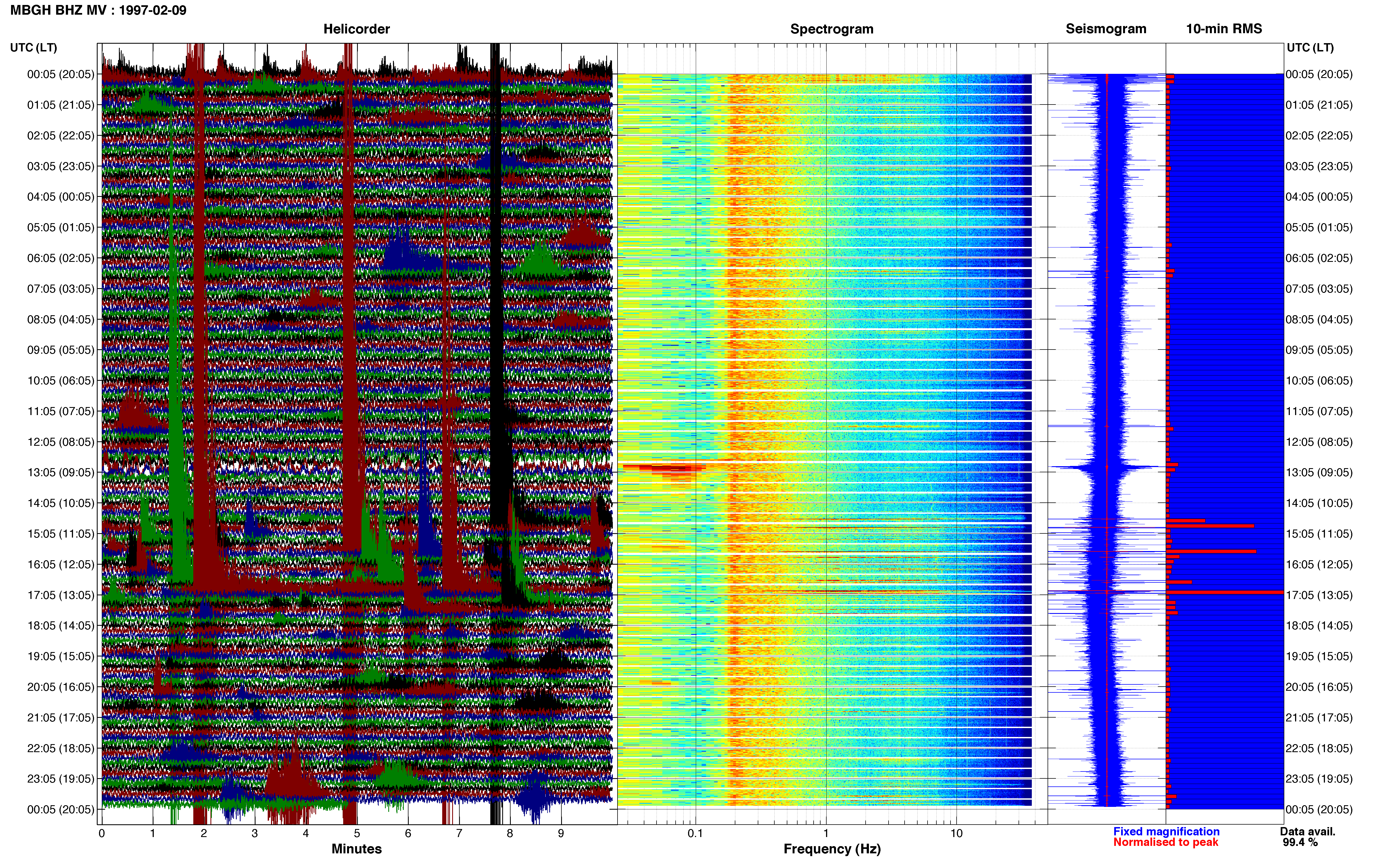Click left time label '09:05 (05:05)'
The width and height of the screenshot is (1388, 868).
[x=60, y=350]
